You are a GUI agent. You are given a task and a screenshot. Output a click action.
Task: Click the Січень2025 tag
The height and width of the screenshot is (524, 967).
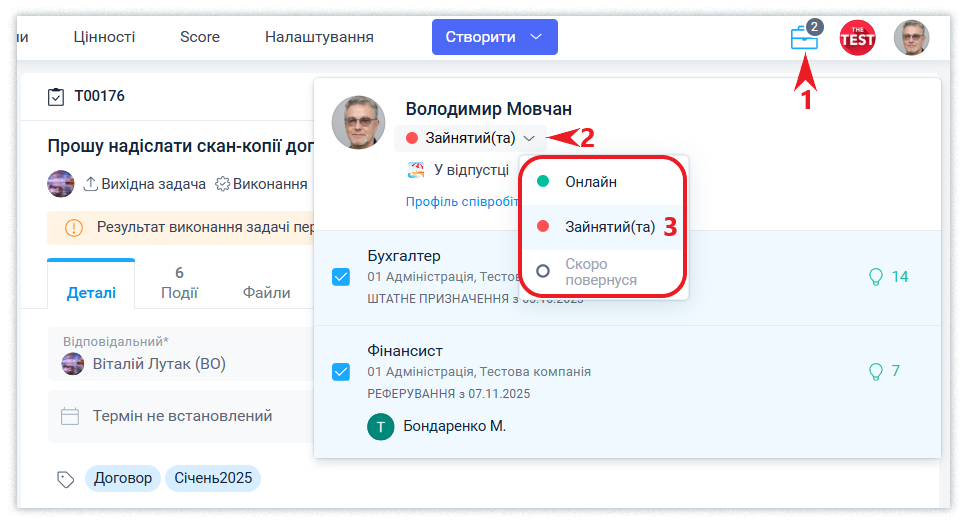(x=212, y=478)
